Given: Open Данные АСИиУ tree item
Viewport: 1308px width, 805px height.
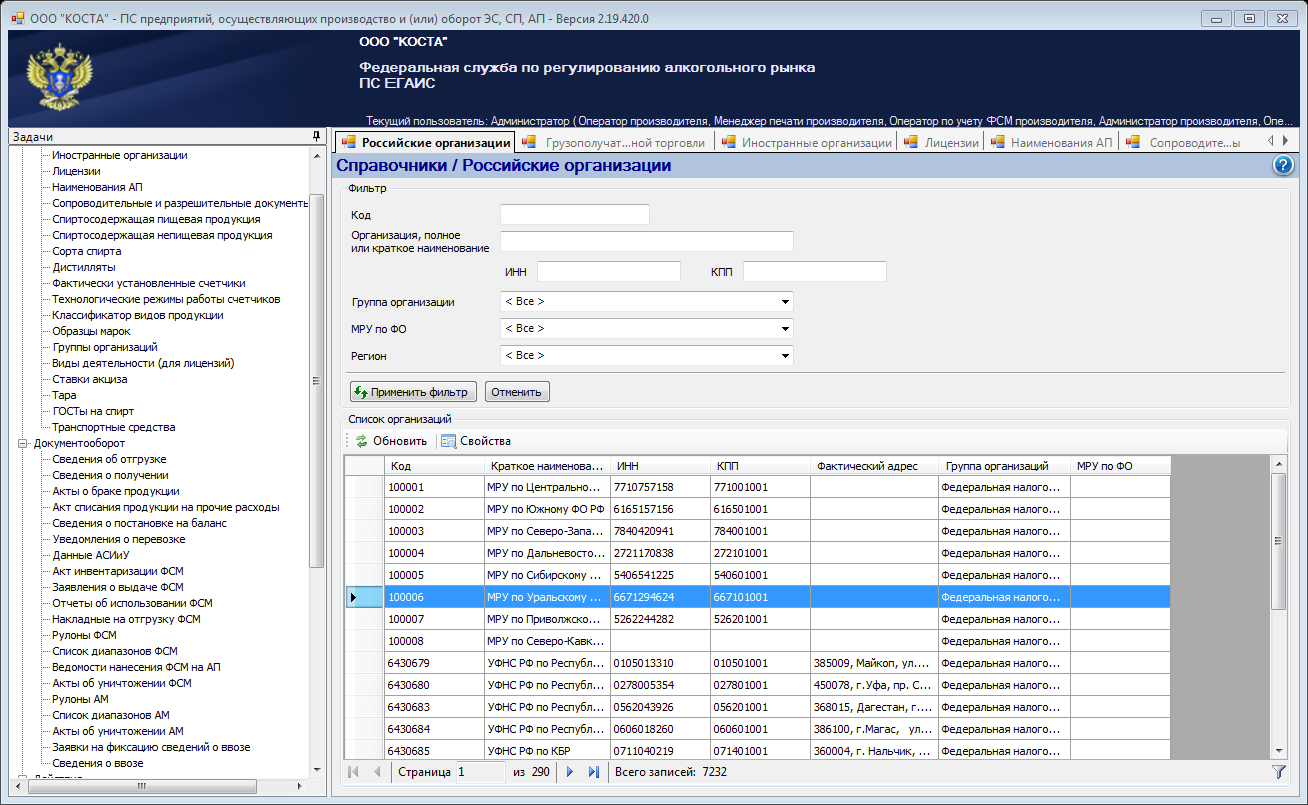Looking at the screenshot, I should 91,555.
